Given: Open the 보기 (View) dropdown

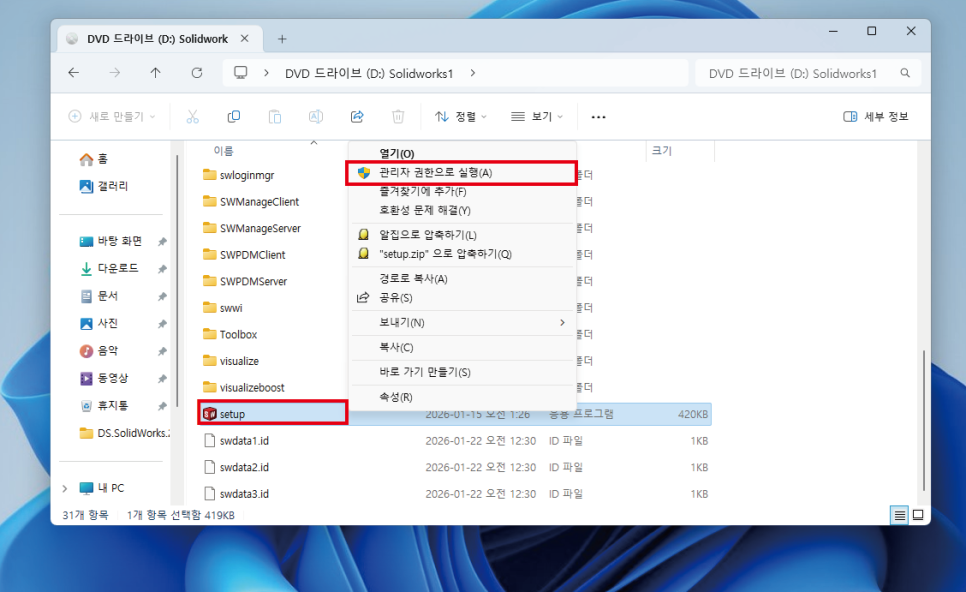Looking at the screenshot, I should 537,116.
